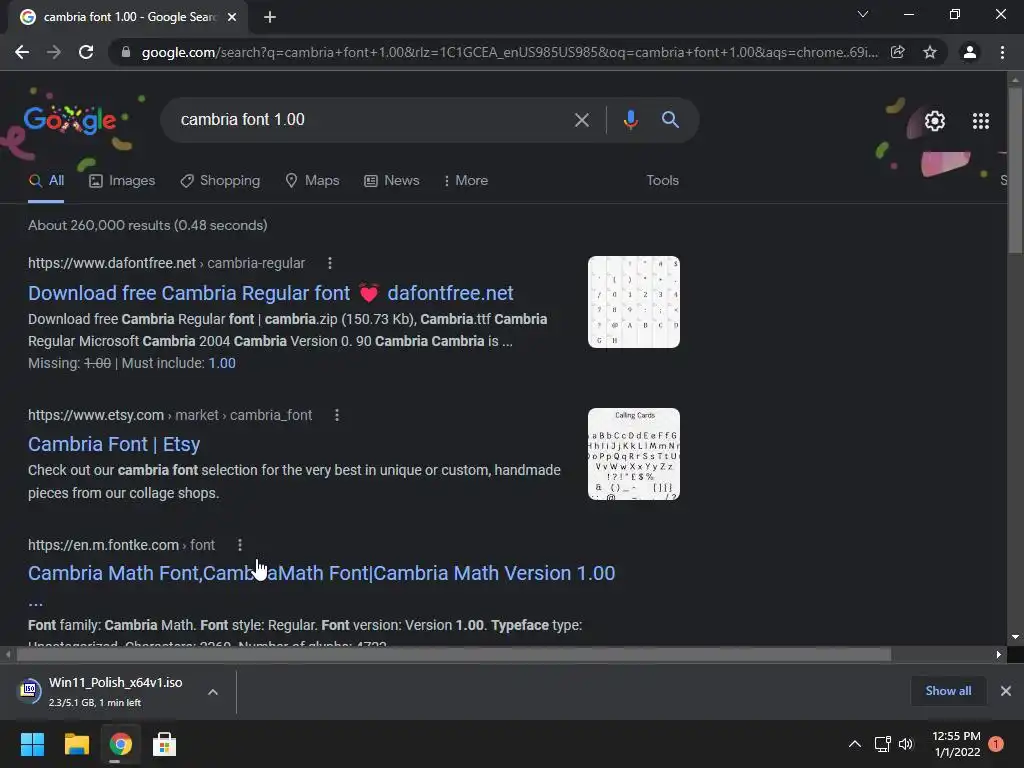The height and width of the screenshot is (768, 1024).
Task: Click the address bar URL
Action: (x=509, y=52)
